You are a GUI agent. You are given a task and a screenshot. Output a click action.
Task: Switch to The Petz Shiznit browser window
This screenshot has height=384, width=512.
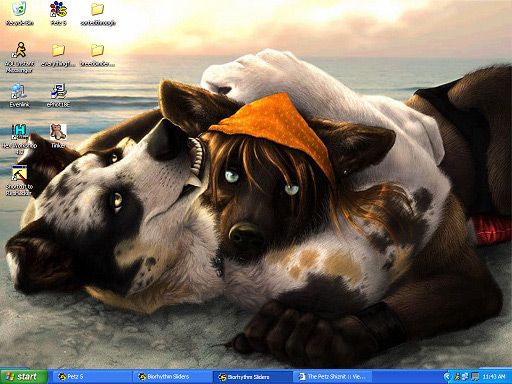pos(333,377)
